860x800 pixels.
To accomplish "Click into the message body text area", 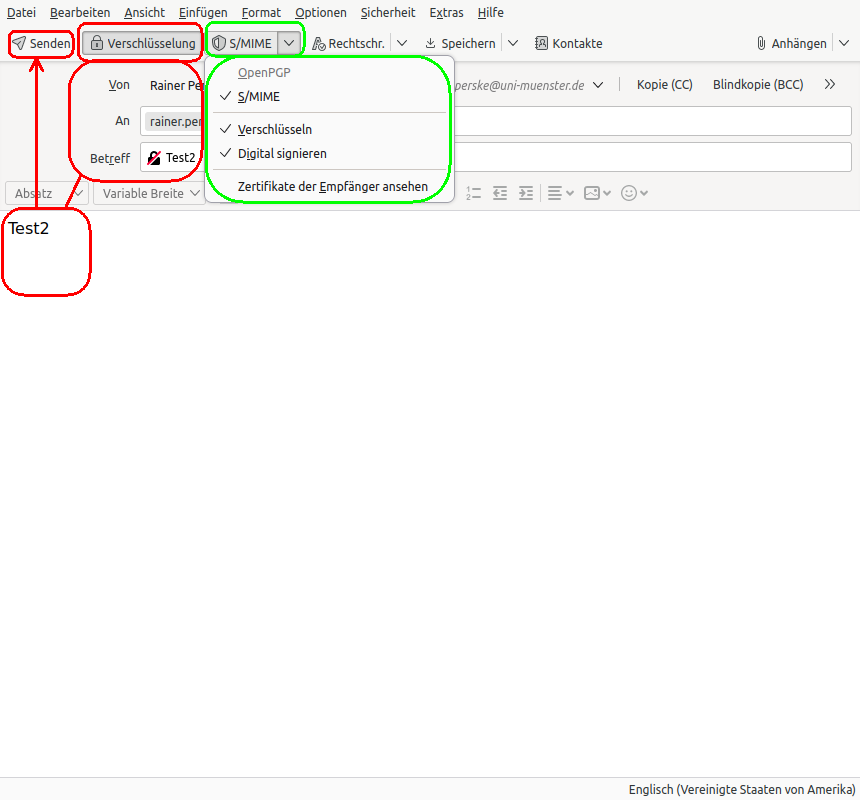I will pyautogui.click(x=430, y=450).
